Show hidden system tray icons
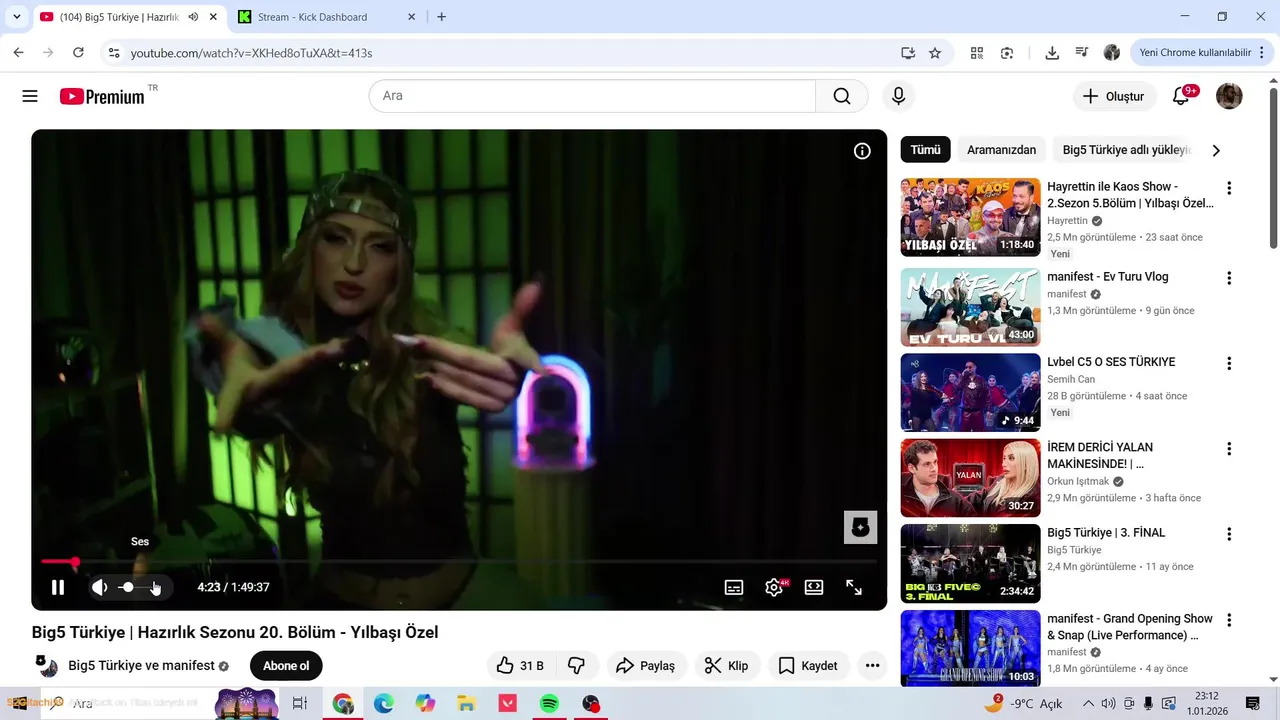Image resolution: width=1280 pixels, height=720 pixels. pos(1089,704)
